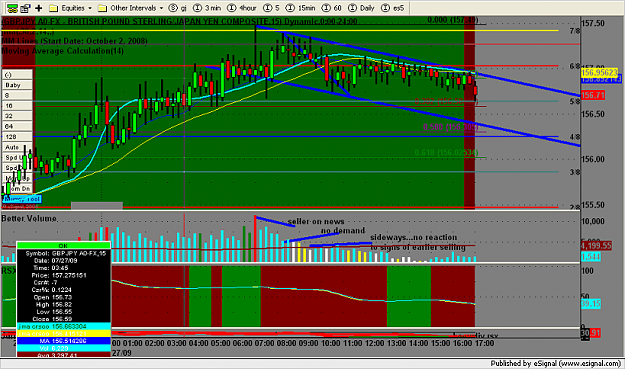
Task: Click the 'MM Lines (Start Date: October 2, 2008)' label
Action: pos(75,41)
